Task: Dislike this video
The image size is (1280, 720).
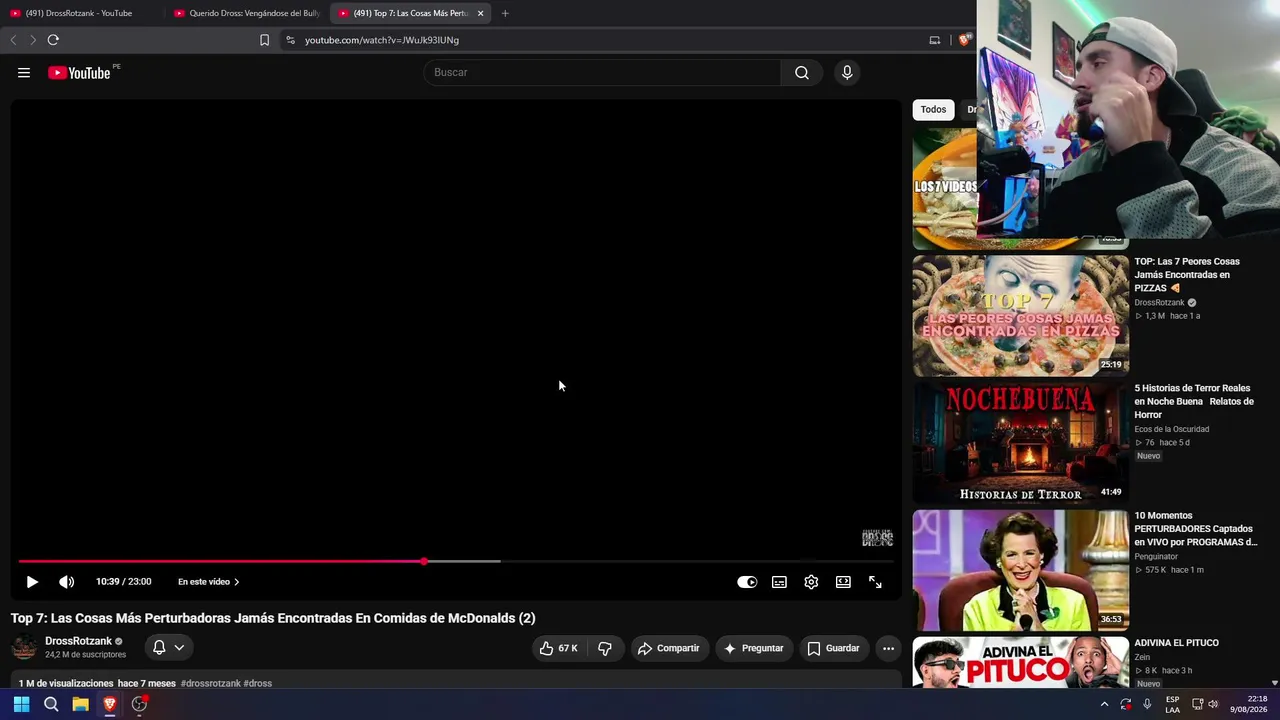Action: 605,648
